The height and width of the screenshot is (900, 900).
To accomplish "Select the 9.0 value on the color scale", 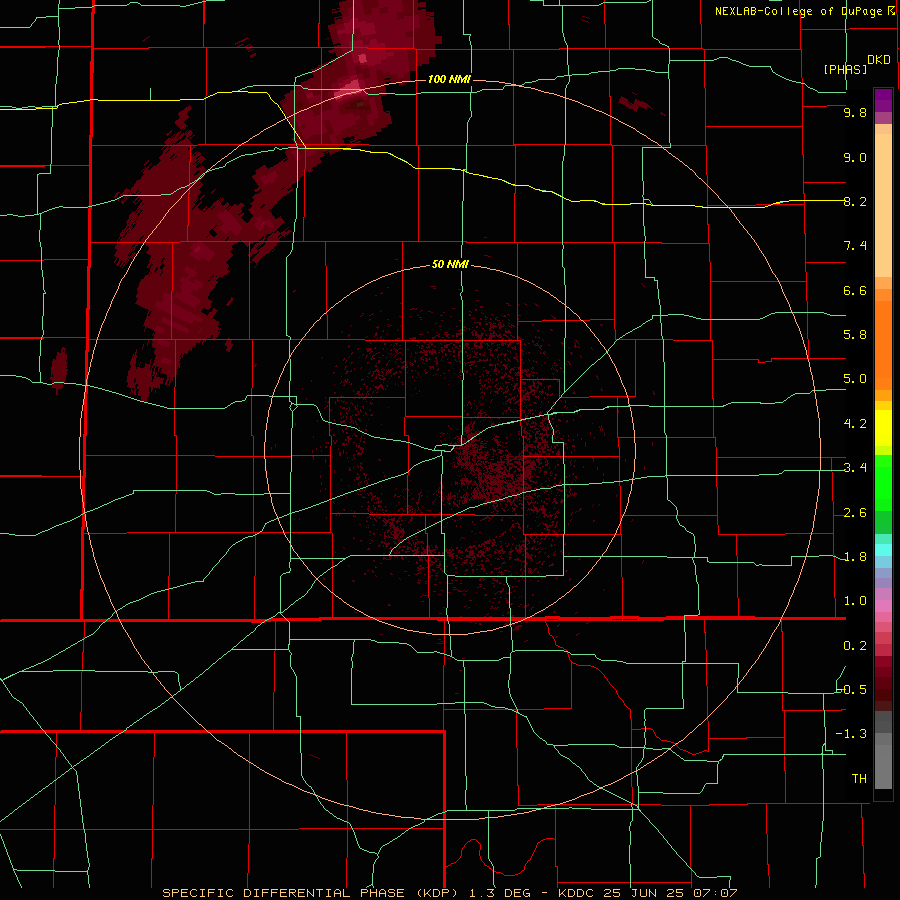I will coord(855,157).
